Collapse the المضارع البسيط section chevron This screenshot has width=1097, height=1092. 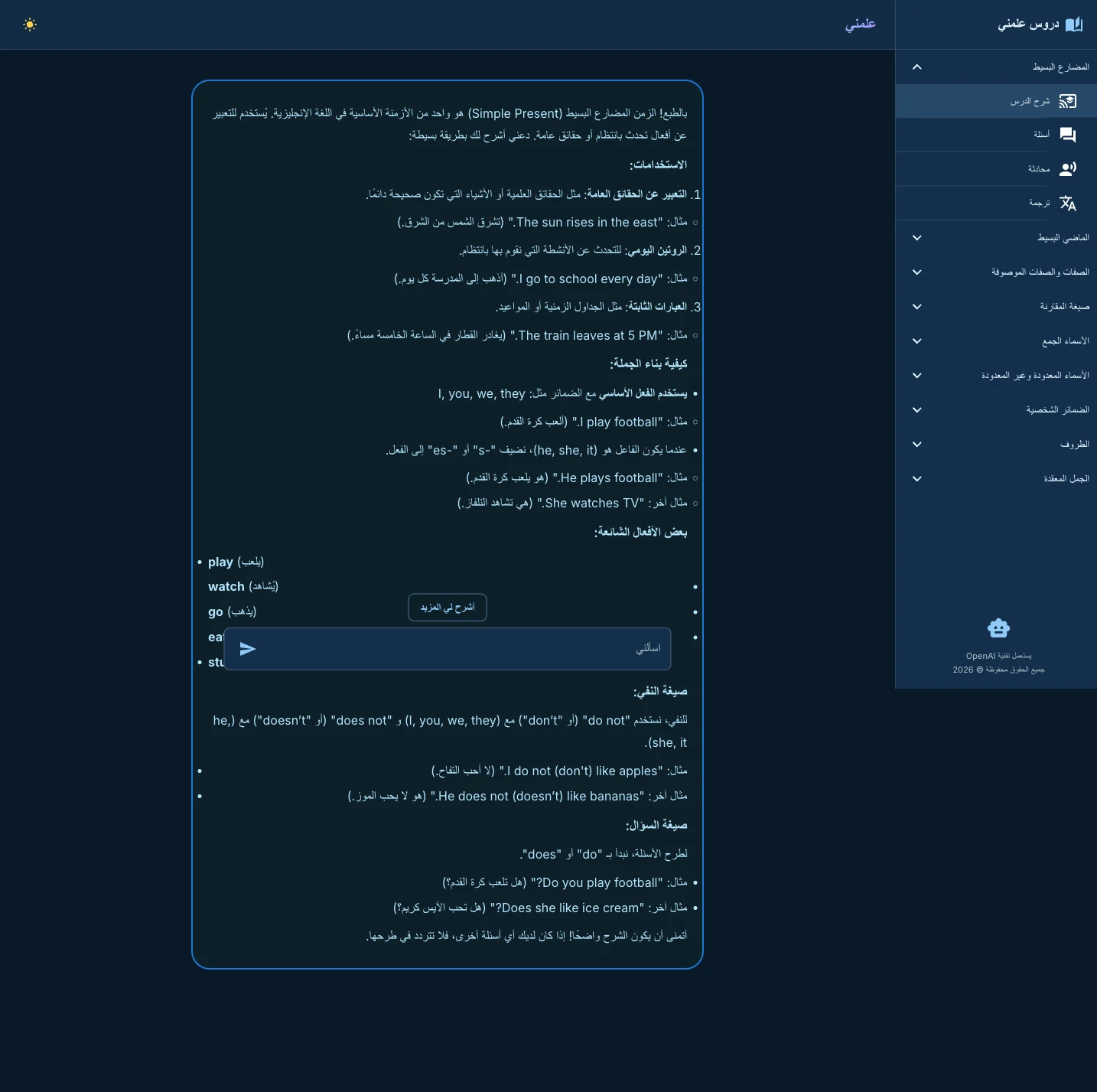pyautogui.click(x=917, y=67)
